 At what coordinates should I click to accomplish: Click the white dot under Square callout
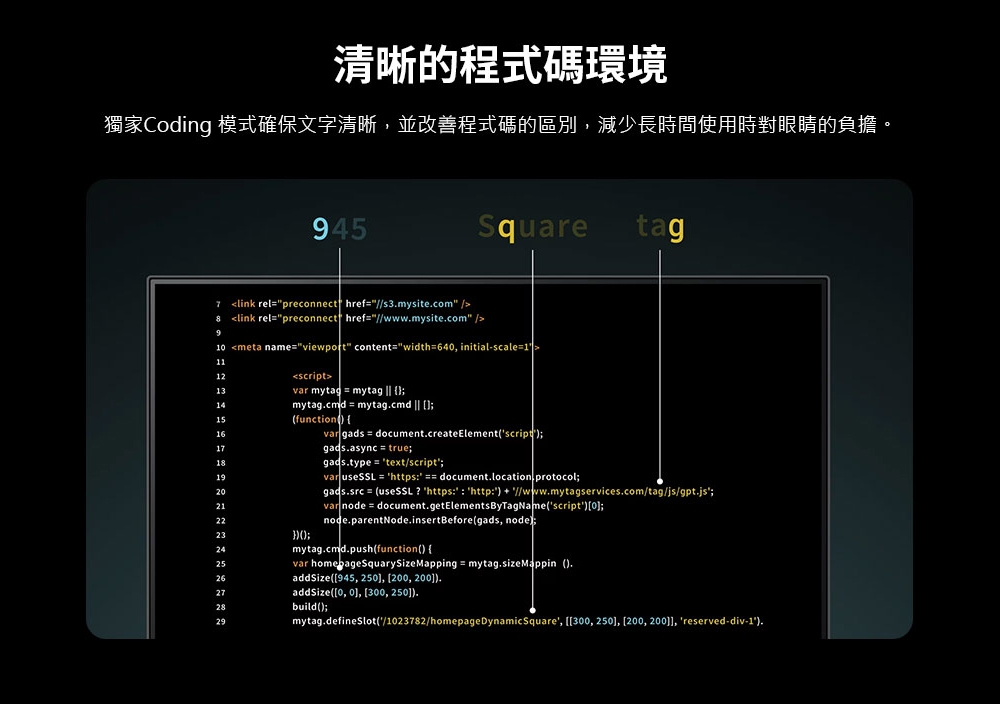533,610
